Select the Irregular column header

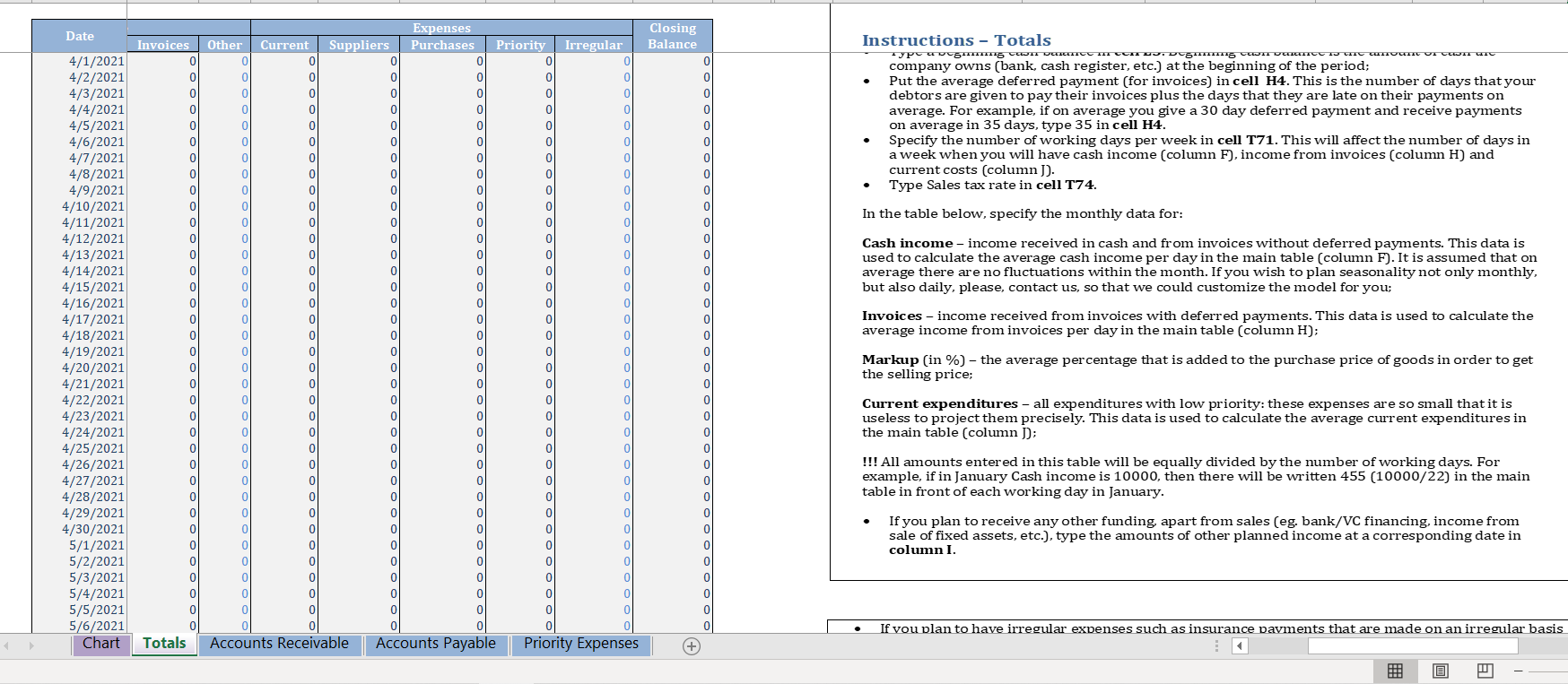click(593, 45)
